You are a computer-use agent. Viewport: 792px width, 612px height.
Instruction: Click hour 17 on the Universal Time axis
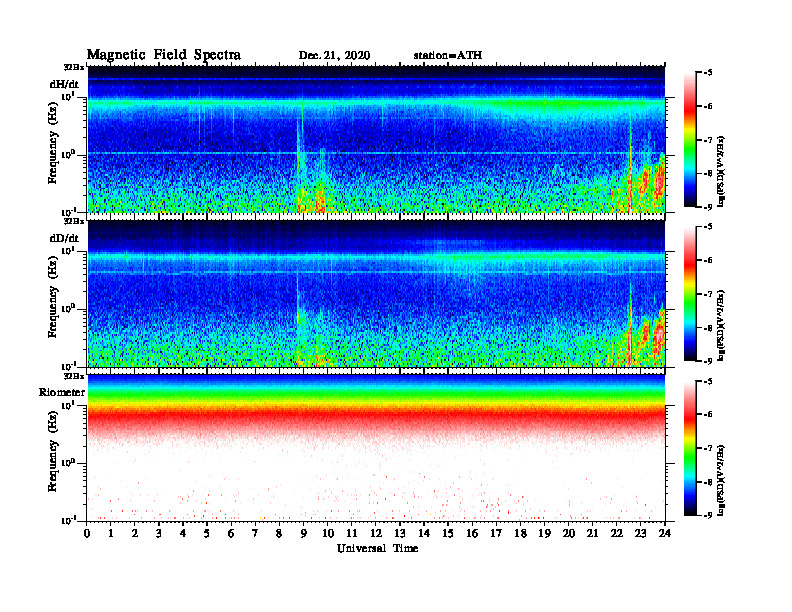496,533
